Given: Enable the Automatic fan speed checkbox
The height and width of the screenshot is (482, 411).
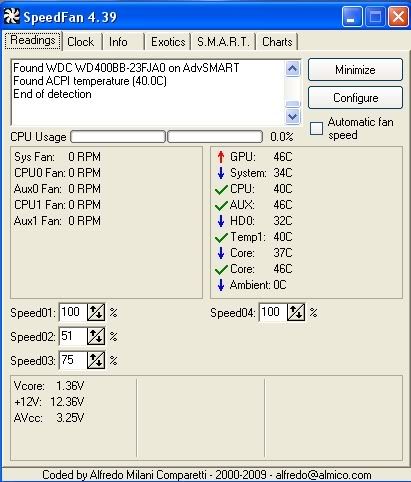Looking at the screenshot, I should pos(316,128).
